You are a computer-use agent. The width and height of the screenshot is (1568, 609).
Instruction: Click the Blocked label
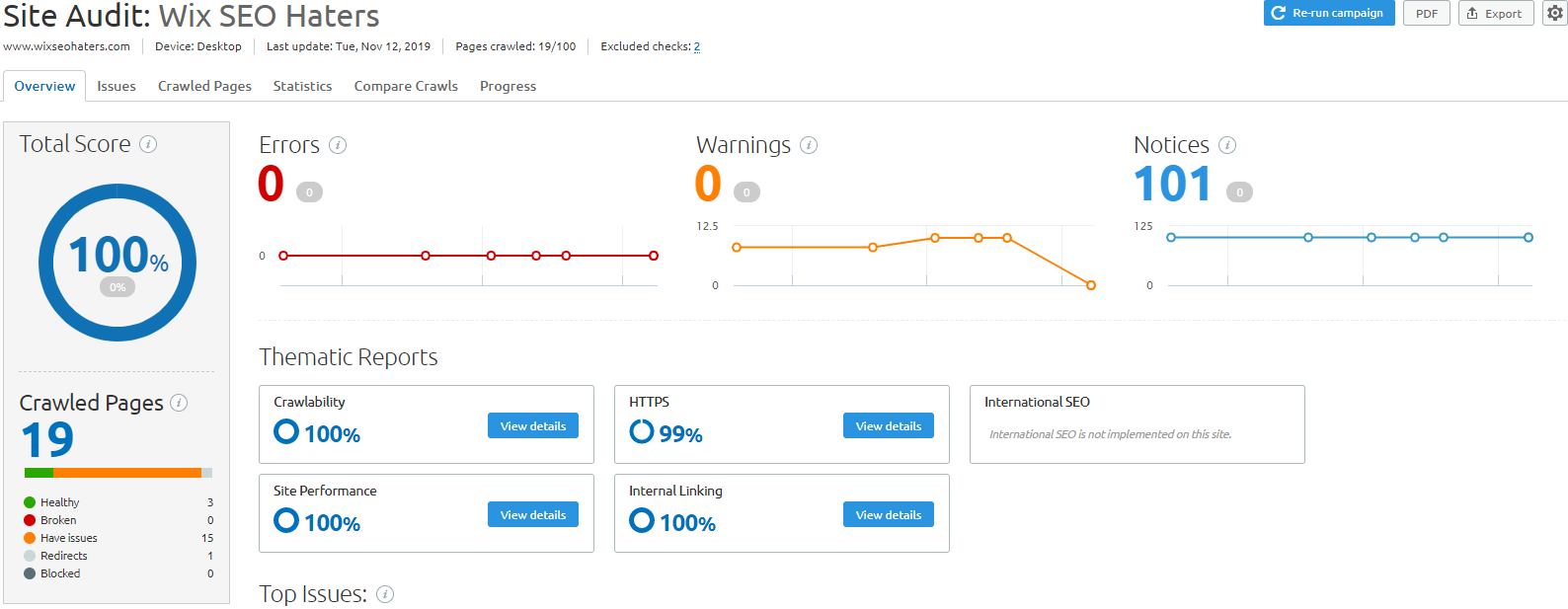(x=60, y=573)
